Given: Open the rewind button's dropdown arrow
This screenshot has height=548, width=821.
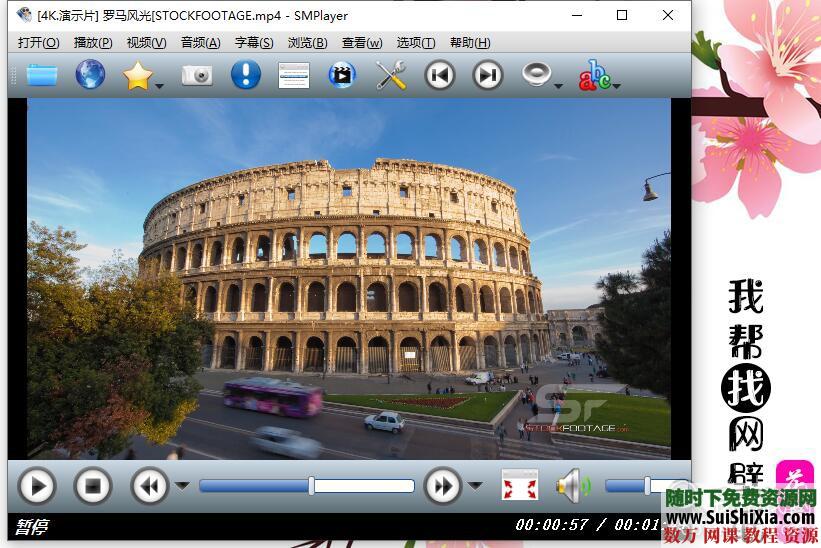Looking at the screenshot, I should coord(182,486).
